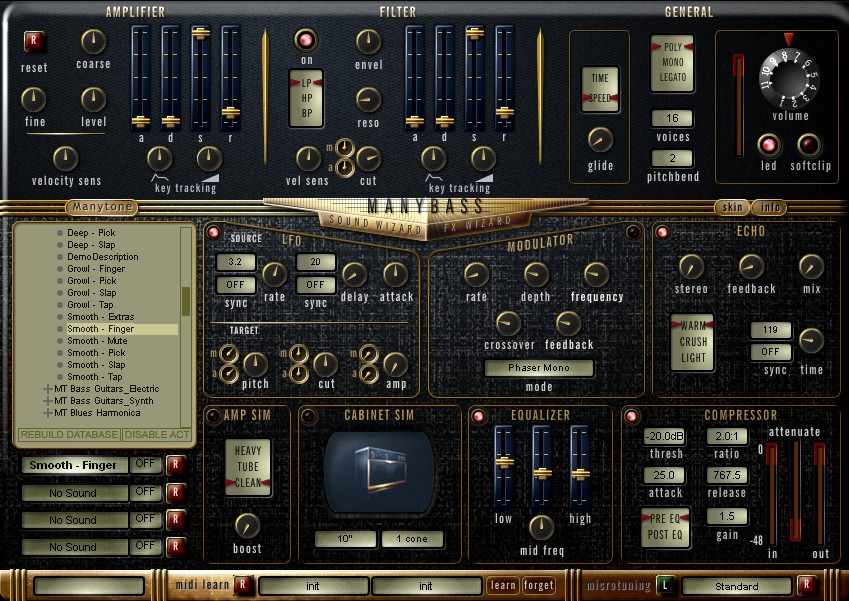This screenshot has width=849, height=601.
Task: Click the LFO delay knob
Action: pos(354,275)
